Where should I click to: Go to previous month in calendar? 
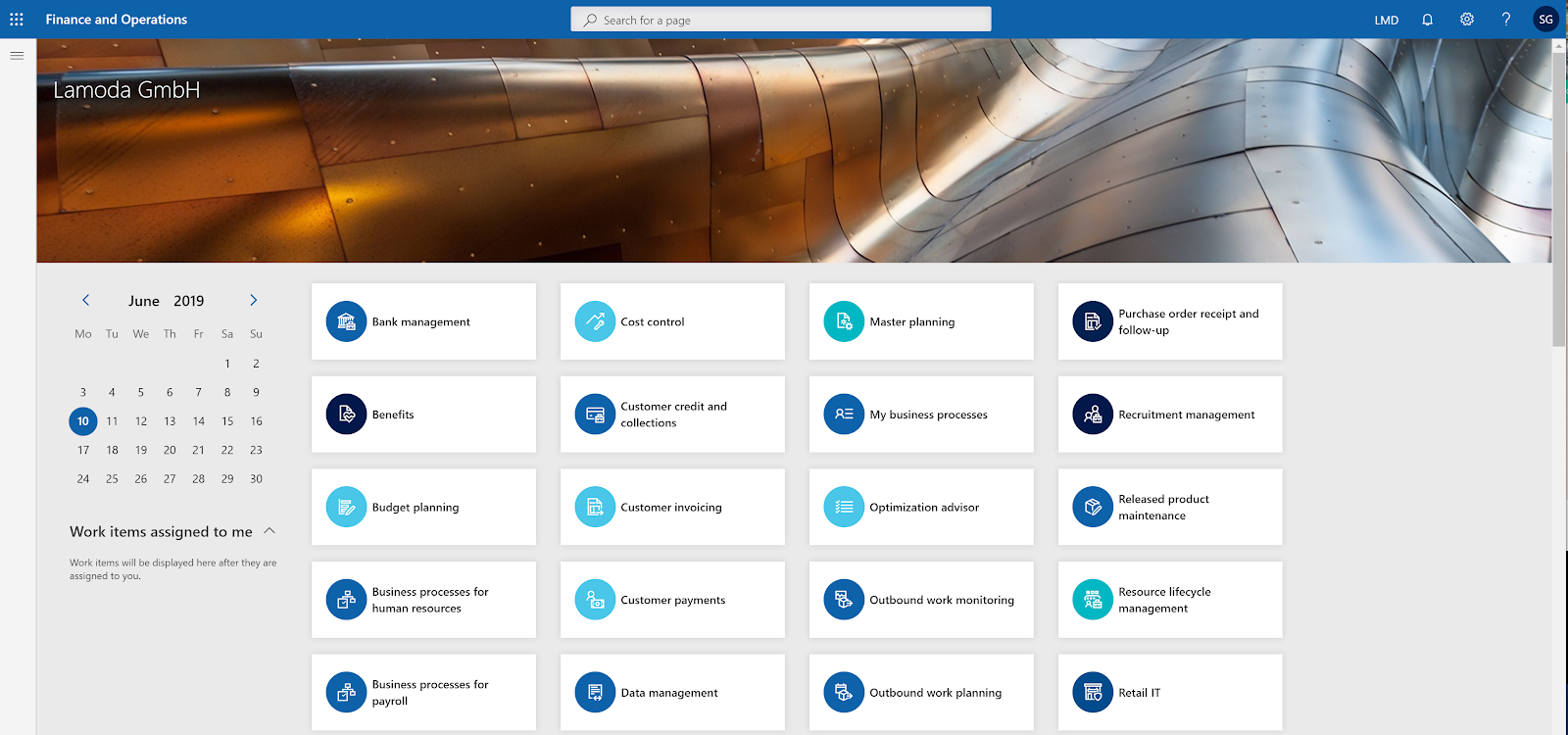(x=85, y=300)
